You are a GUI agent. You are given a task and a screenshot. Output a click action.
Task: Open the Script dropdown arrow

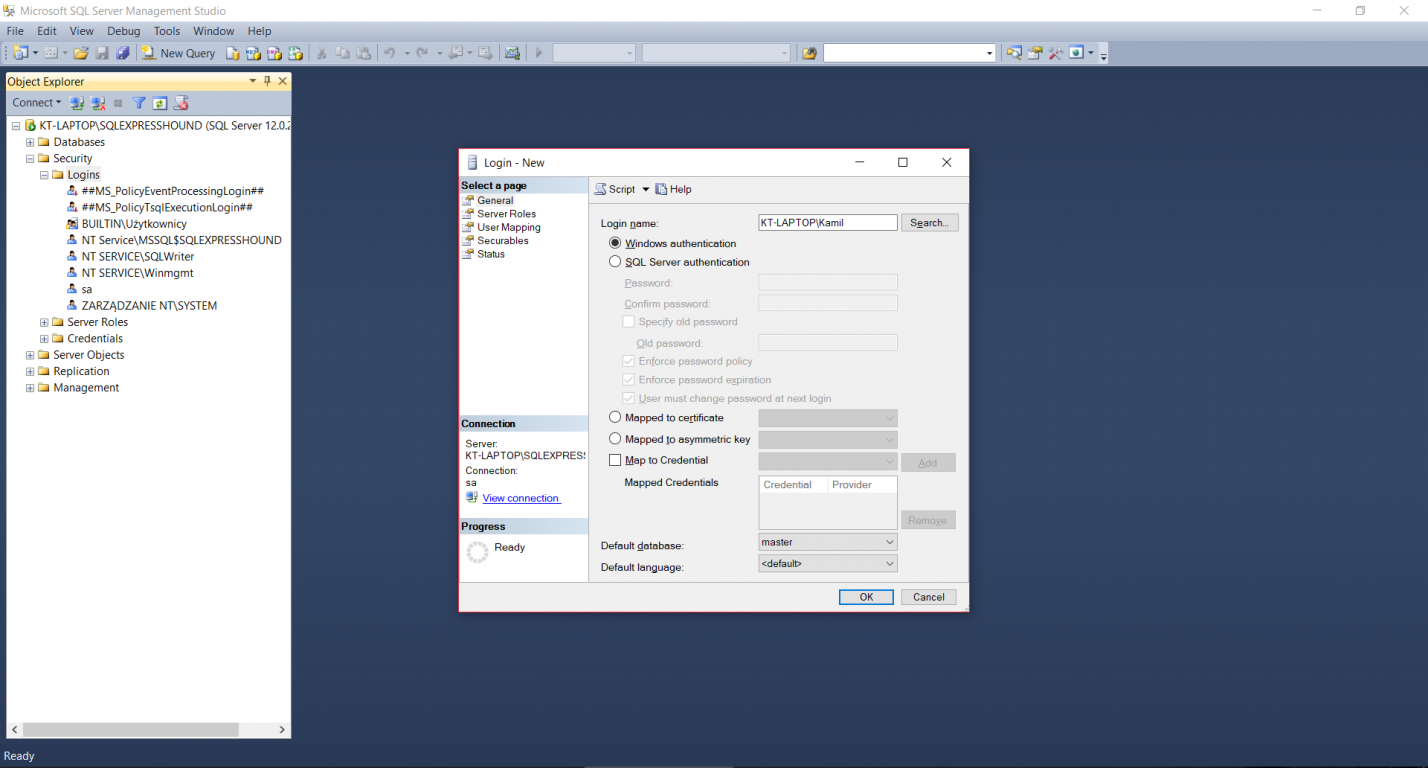(645, 189)
